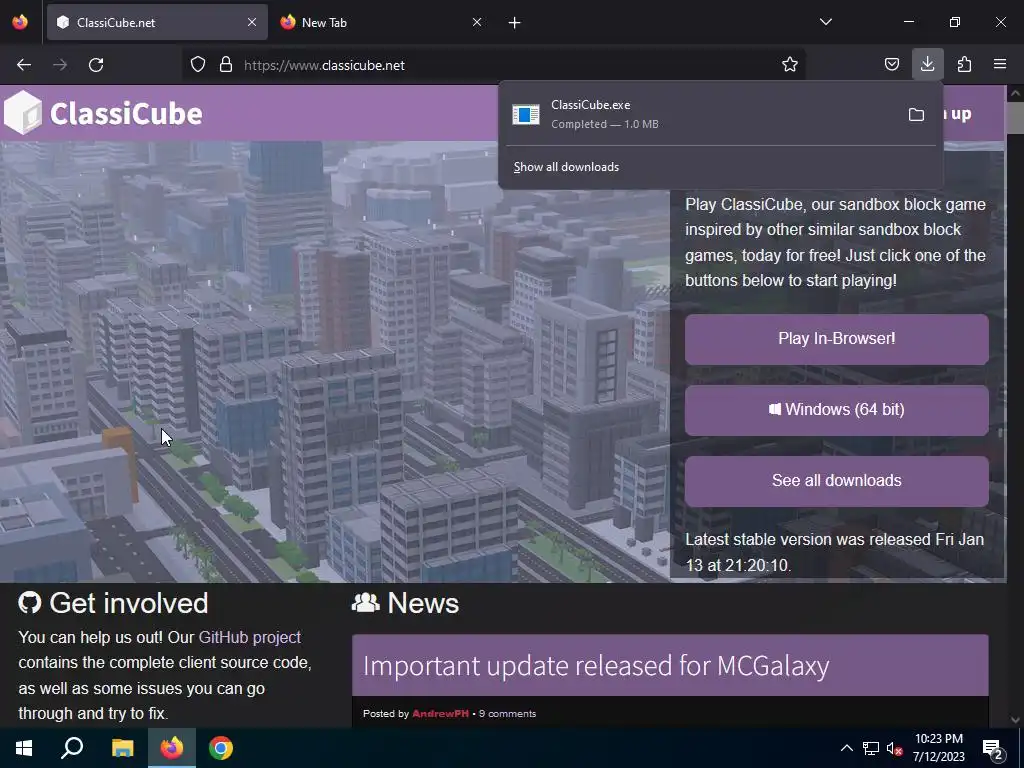
Task: Close the New Tab tab
Action: (477, 22)
